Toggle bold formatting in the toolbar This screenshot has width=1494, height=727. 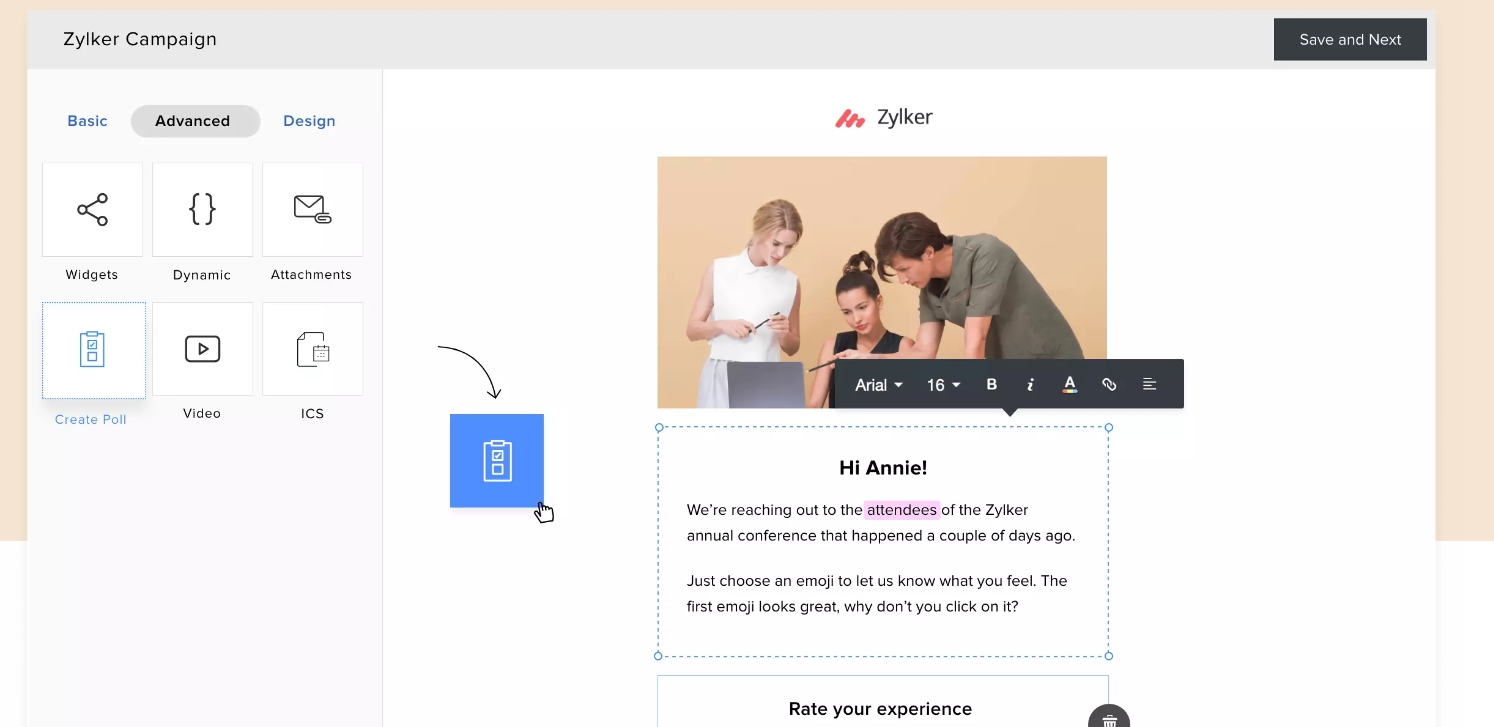(991, 384)
